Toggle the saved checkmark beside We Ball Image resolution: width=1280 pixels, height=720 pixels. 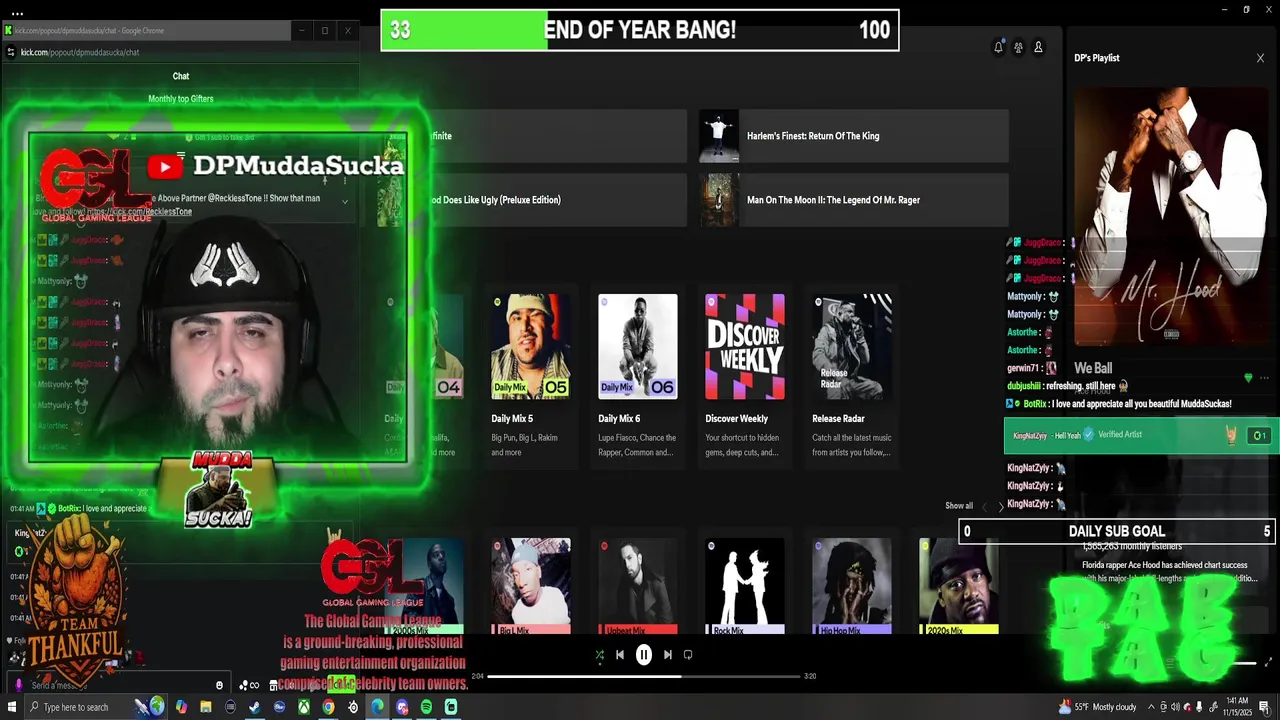coord(1248,378)
